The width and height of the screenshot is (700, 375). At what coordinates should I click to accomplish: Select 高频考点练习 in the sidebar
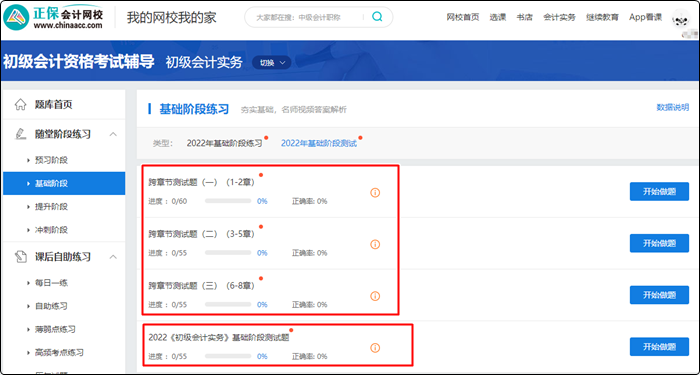coord(64,352)
